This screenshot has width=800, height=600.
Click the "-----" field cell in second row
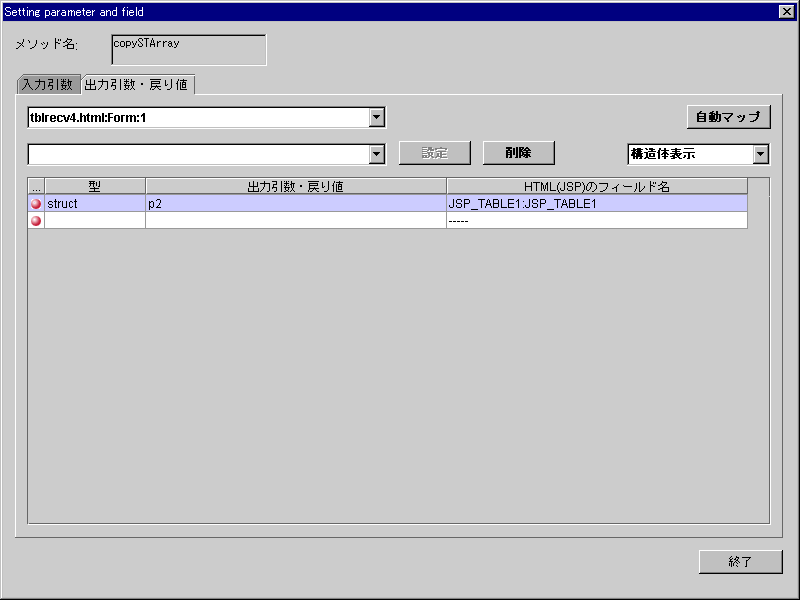click(596, 220)
